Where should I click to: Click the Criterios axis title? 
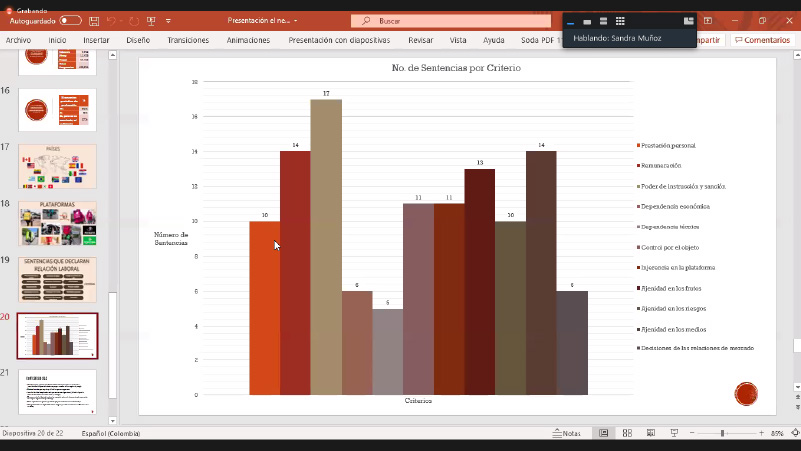coord(418,401)
